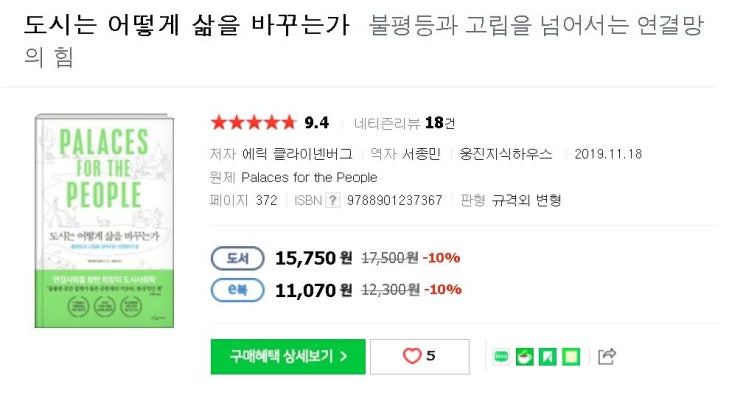Click the 15,750원 book price
The width and height of the screenshot is (743, 415).
pyautogui.click(x=313, y=258)
